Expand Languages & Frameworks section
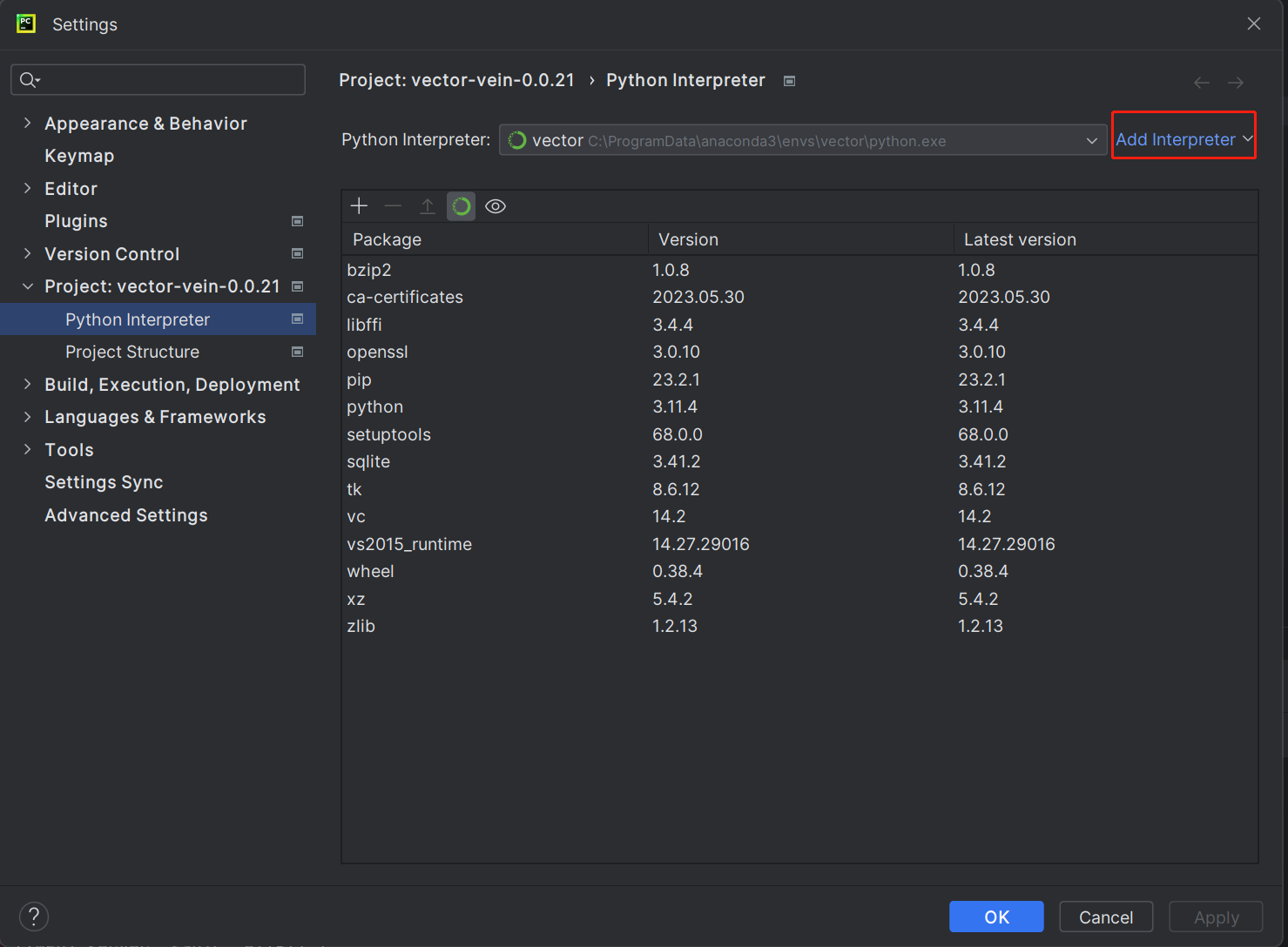The image size is (1288, 947). [27, 417]
